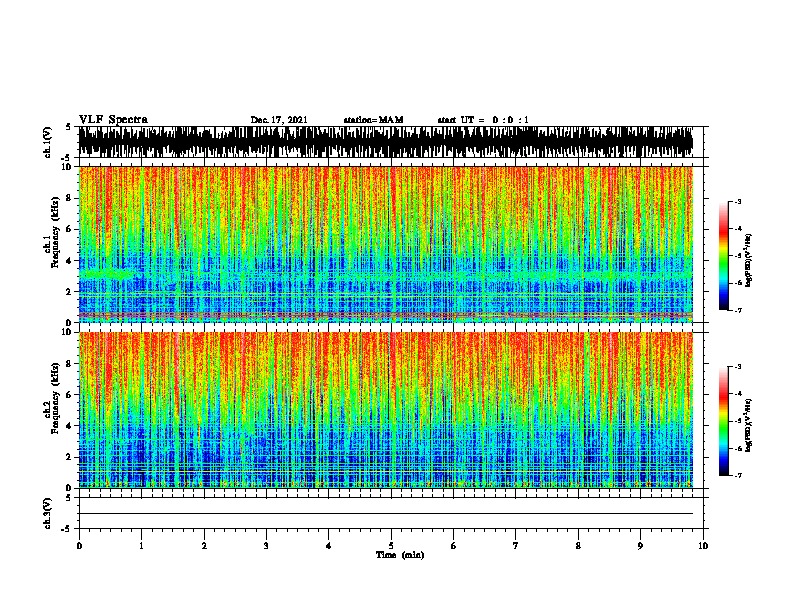Click the ch.3(V) axis label
The image size is (792, 612).
[48, 513]
